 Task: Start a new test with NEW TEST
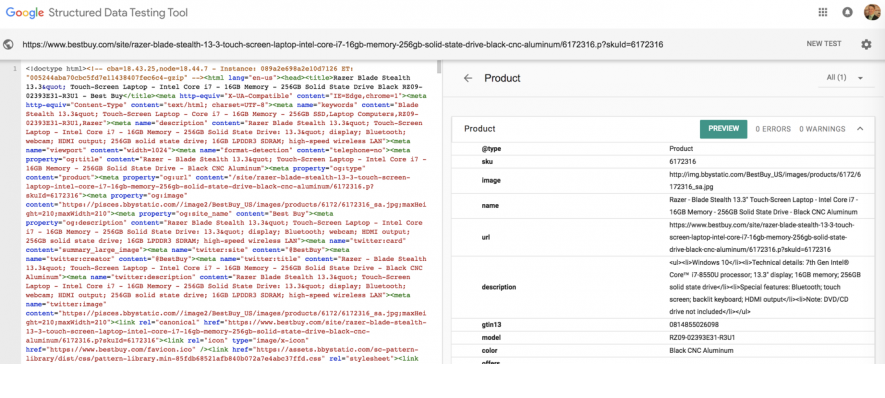(823, 44)
